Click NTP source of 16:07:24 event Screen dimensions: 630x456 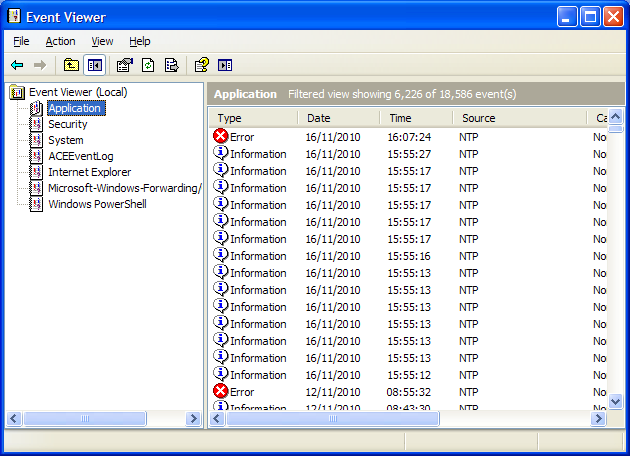click(x=469, y=137)
